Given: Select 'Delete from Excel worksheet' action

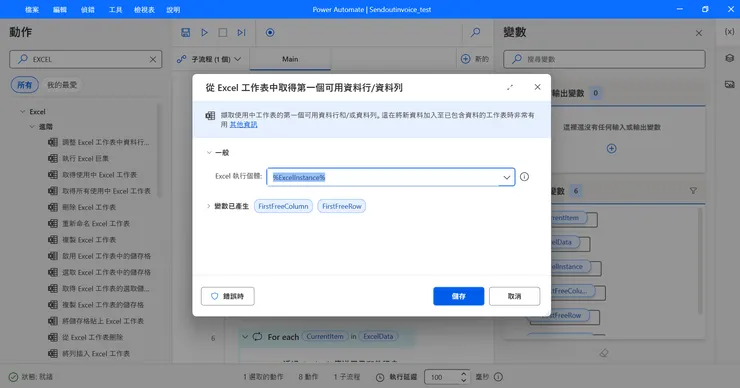Looking at the screenshot, I should [85, 337].
